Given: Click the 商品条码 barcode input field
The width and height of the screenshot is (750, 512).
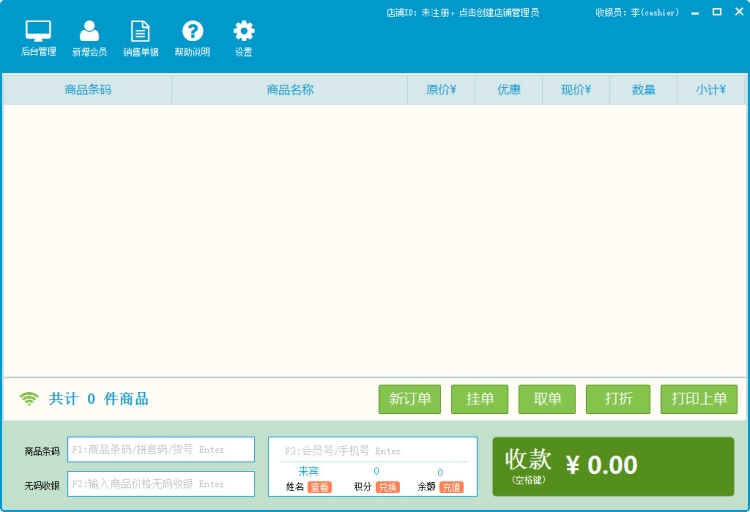Looking at the screenshot, I should click(x=161, y=450).
